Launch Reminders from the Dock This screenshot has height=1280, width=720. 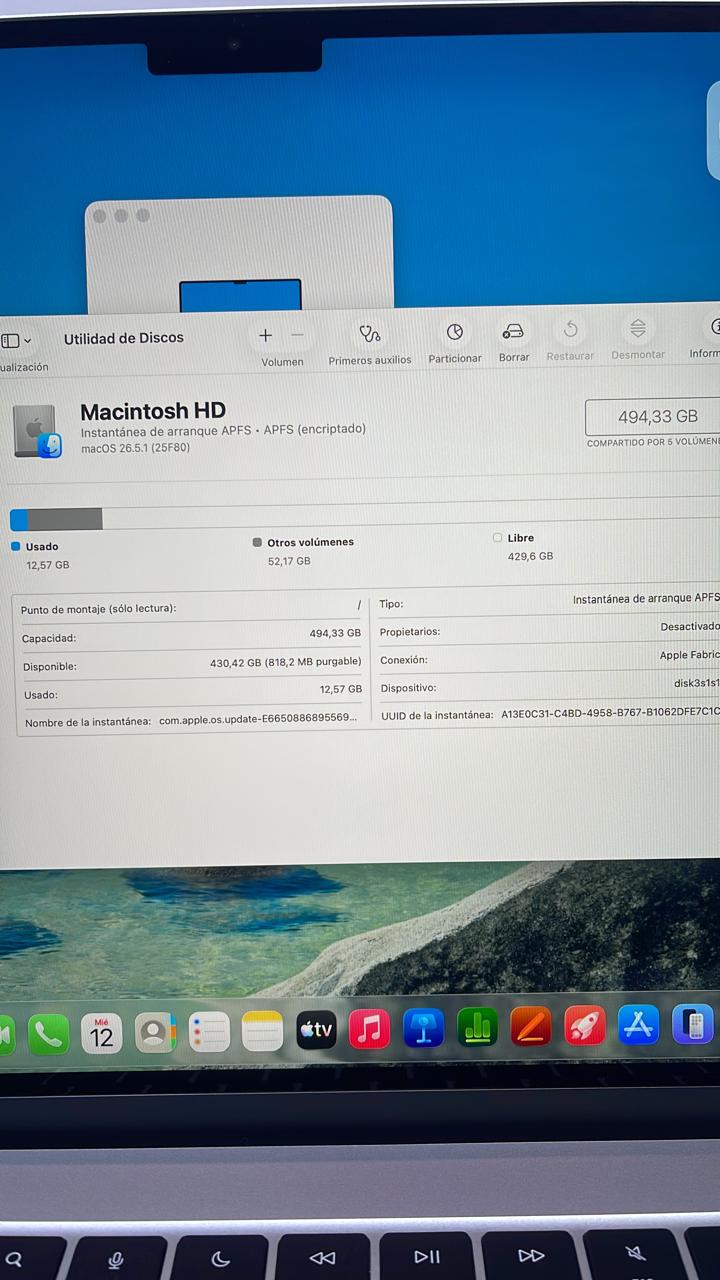click(209, 1032)
